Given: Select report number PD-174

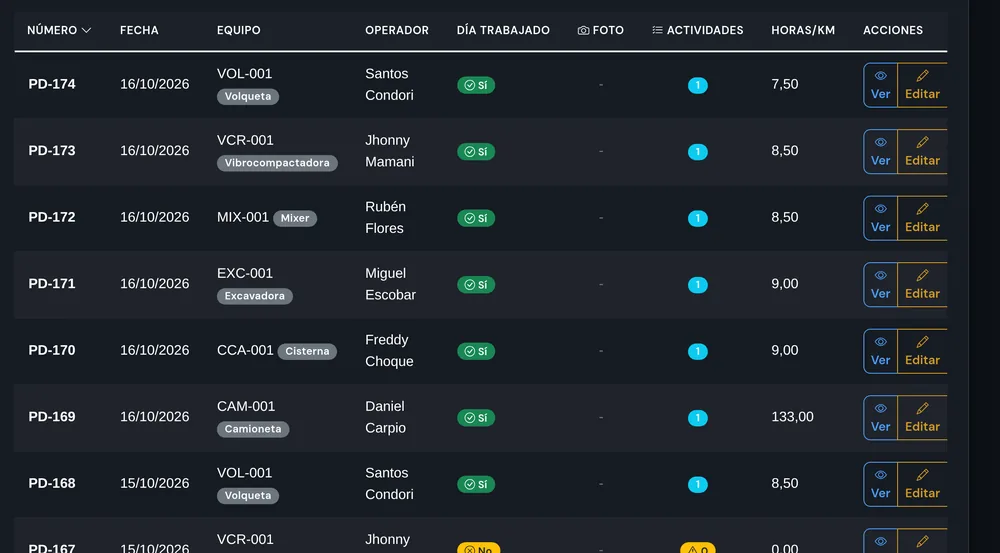Looking at the screenshot, I should (x=52, y=84).
